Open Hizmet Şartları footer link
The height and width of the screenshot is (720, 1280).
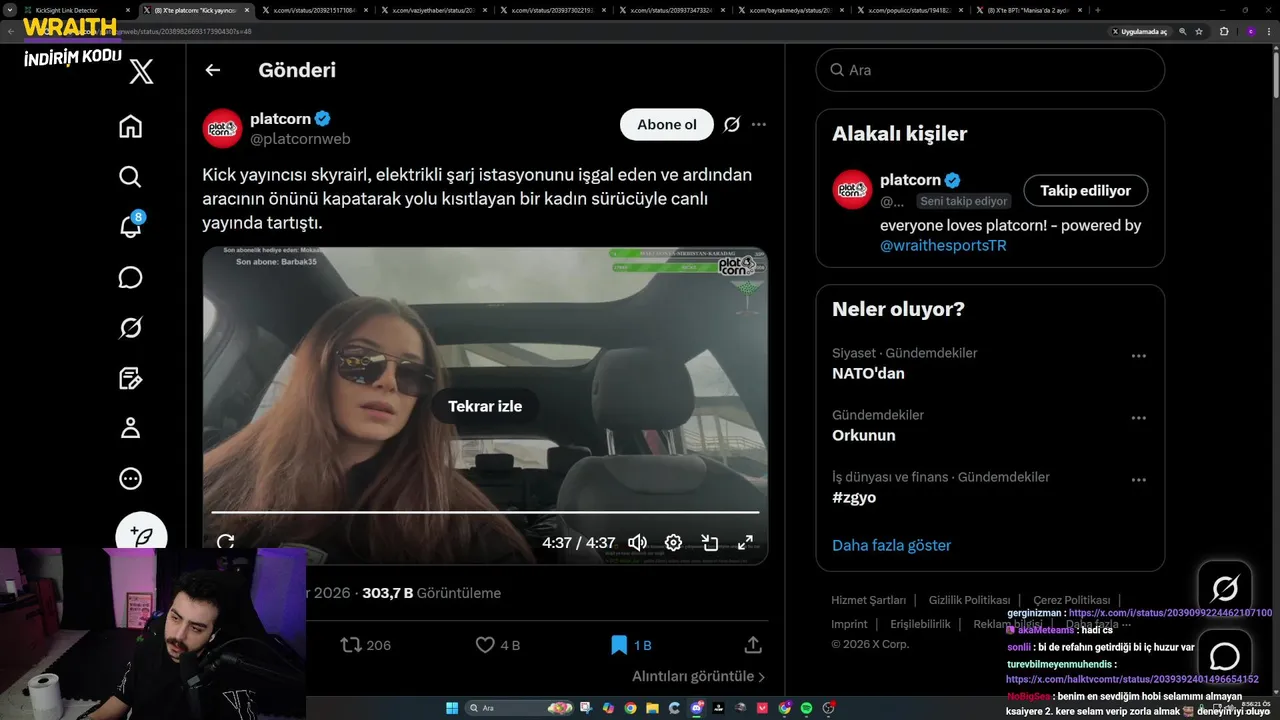868,600
